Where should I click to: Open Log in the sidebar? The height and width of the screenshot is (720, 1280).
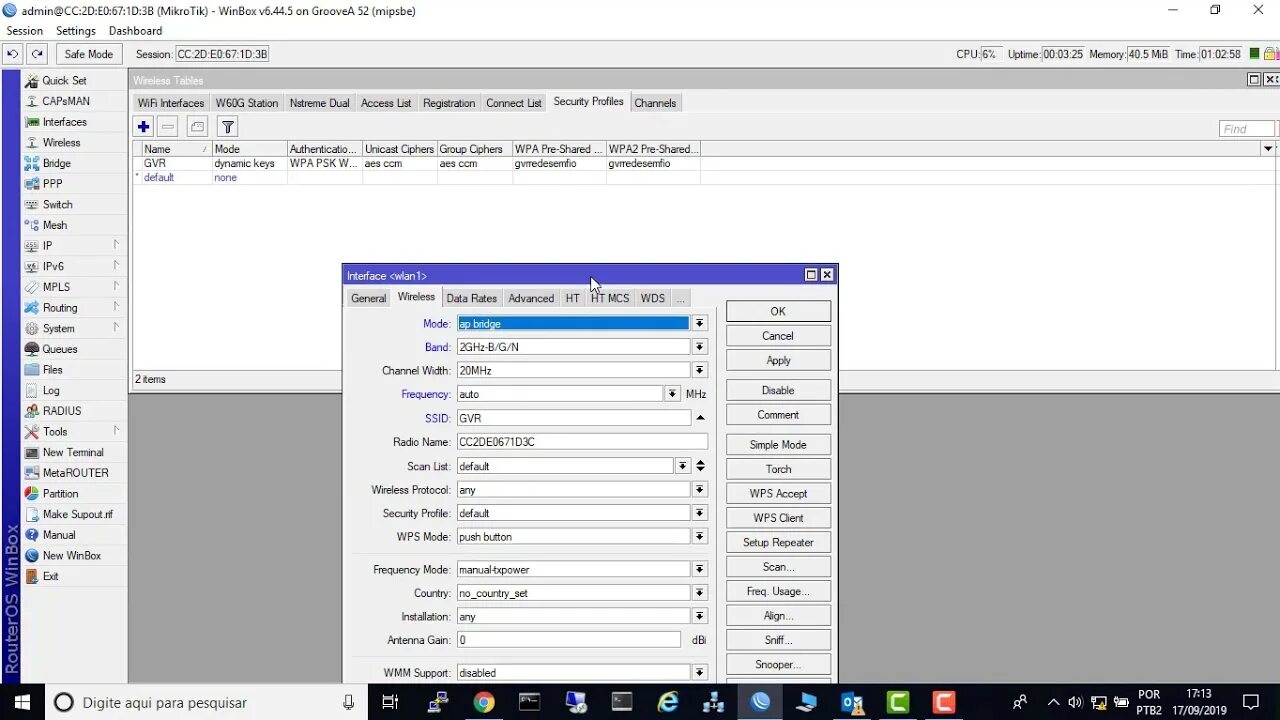point(51,391)
